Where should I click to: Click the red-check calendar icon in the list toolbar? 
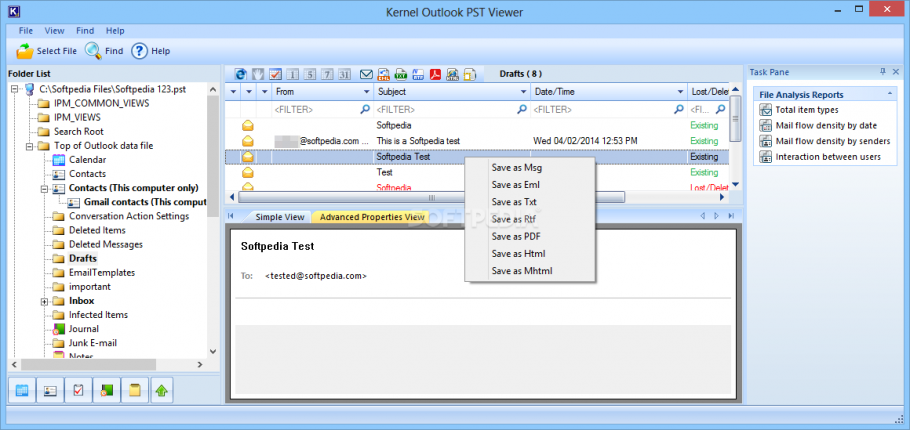tap(275, 74)
